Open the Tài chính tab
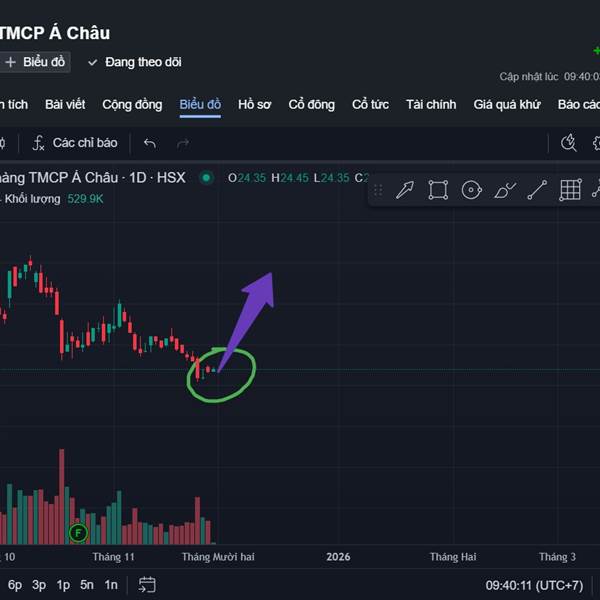The height and width of the screenshot is (600, 600). (x=431, y=104)
